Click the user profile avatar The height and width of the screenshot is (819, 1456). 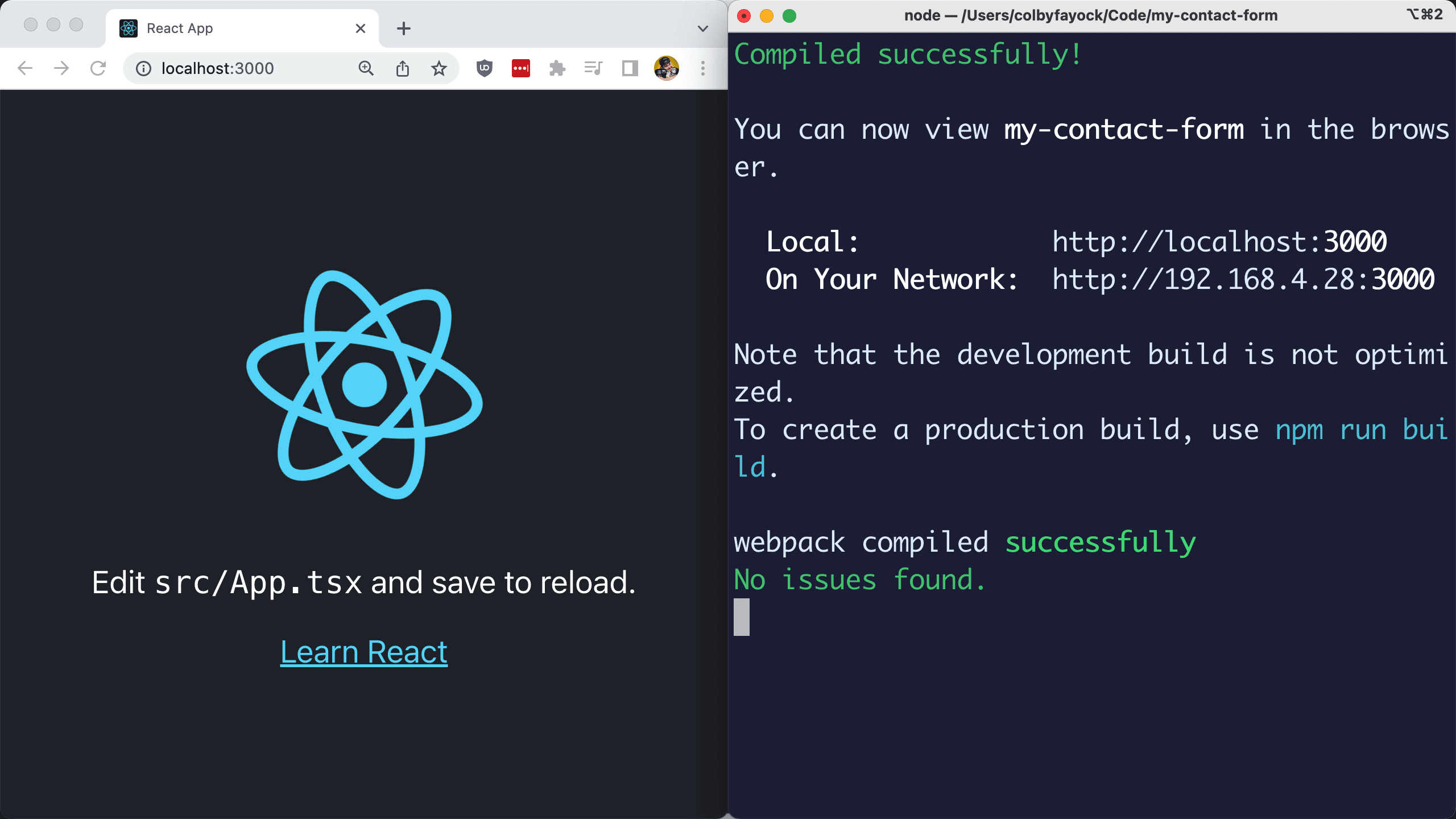666,68
